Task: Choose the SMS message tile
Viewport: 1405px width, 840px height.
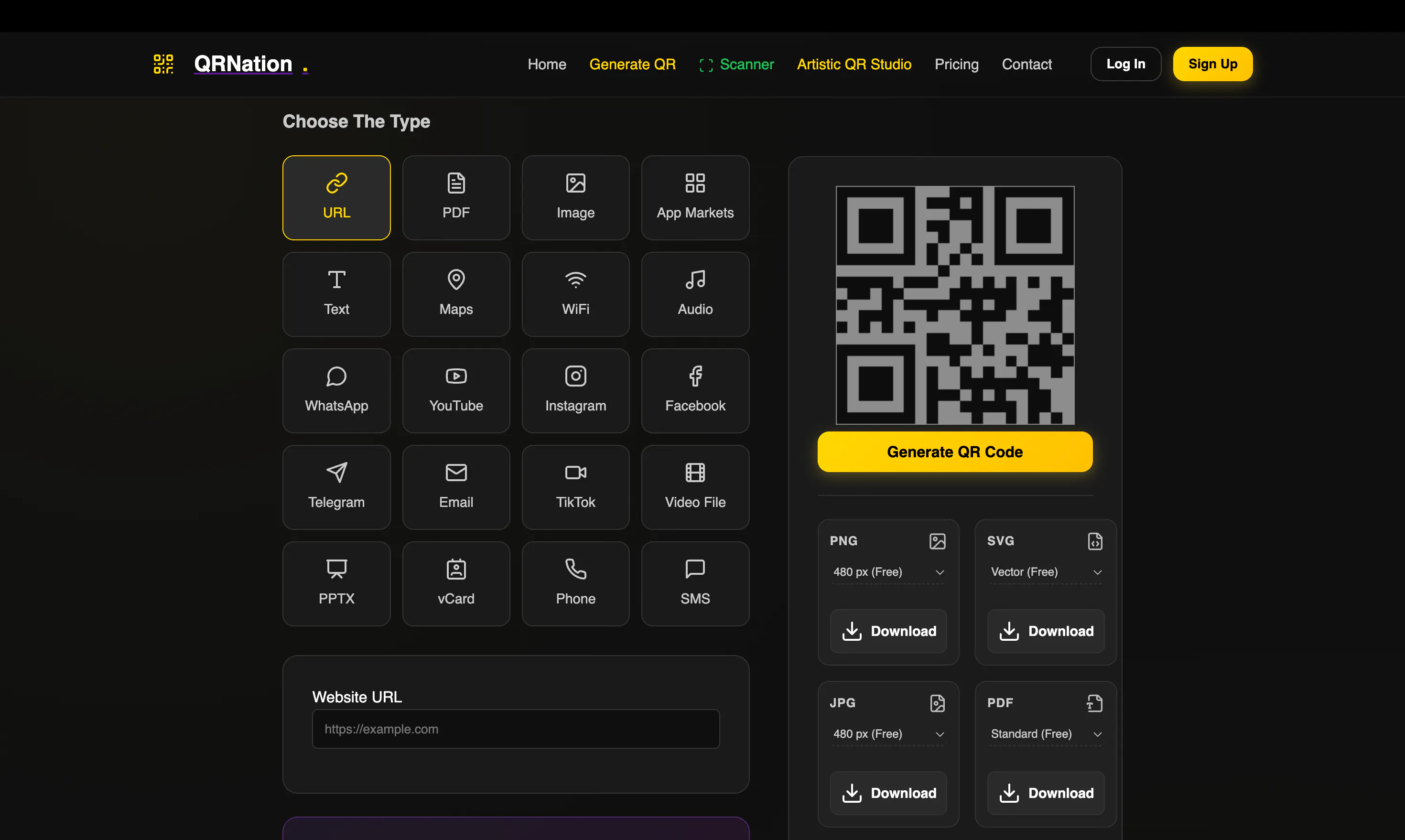Action: [x=695, y=583]
